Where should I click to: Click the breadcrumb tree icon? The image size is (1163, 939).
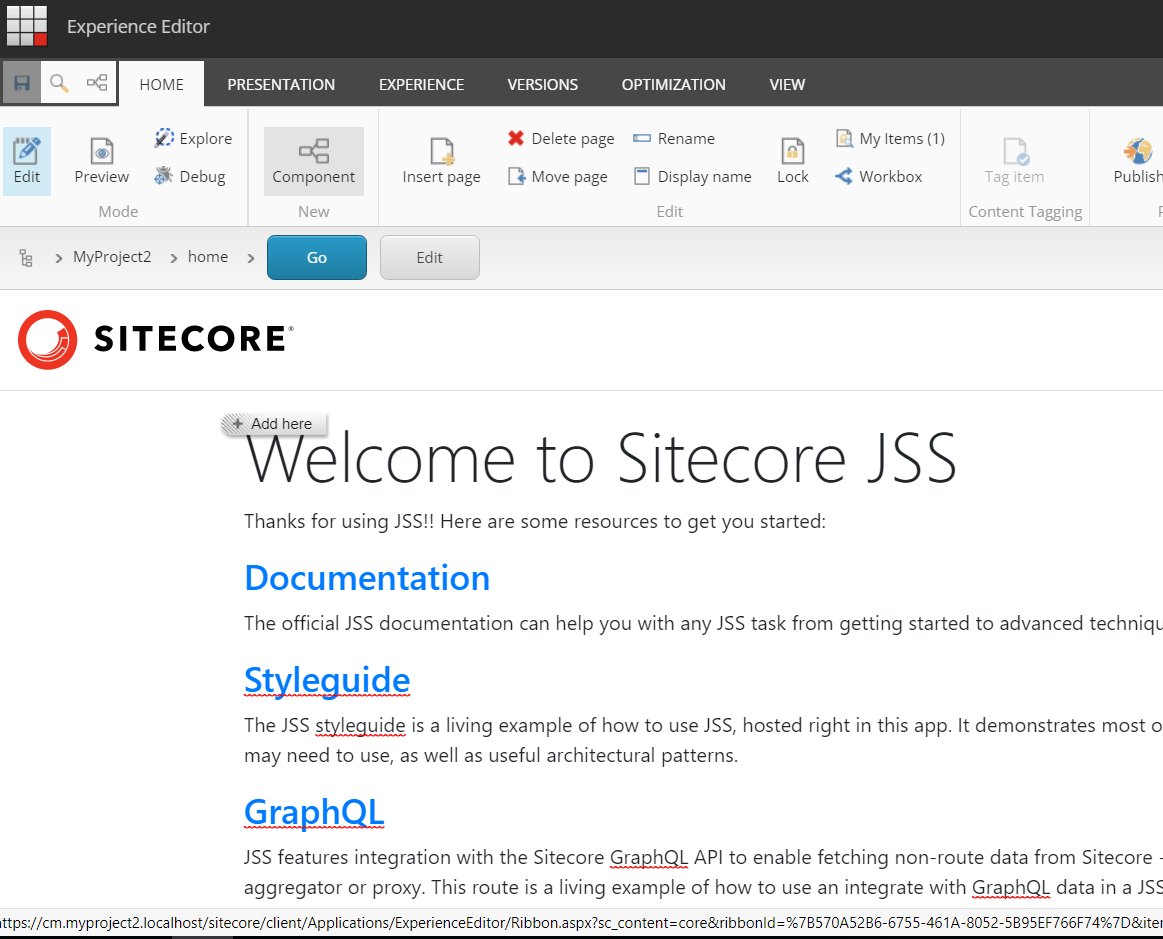click(x=26, y=257)
